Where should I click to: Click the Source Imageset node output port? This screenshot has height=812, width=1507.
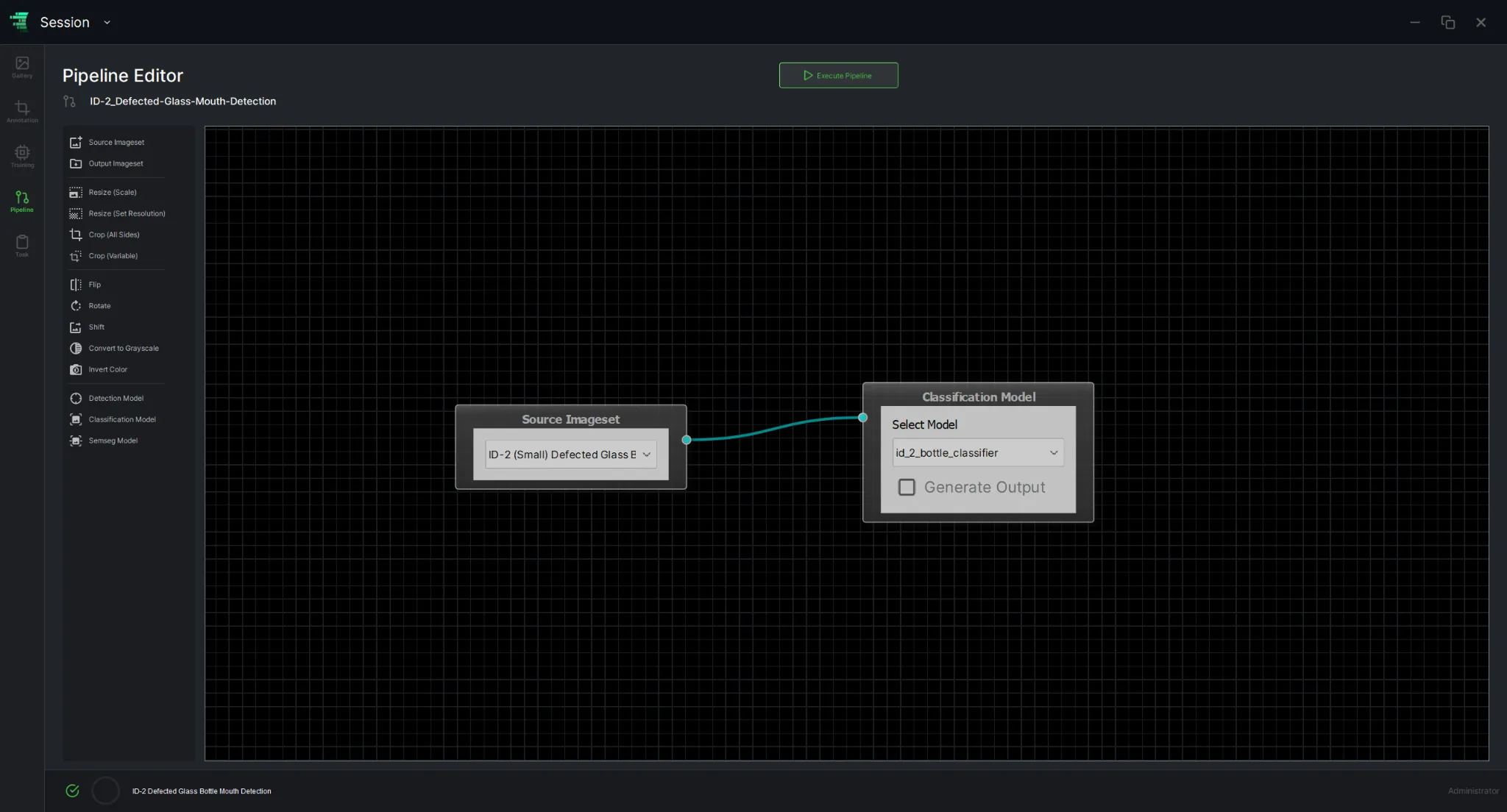687,440
